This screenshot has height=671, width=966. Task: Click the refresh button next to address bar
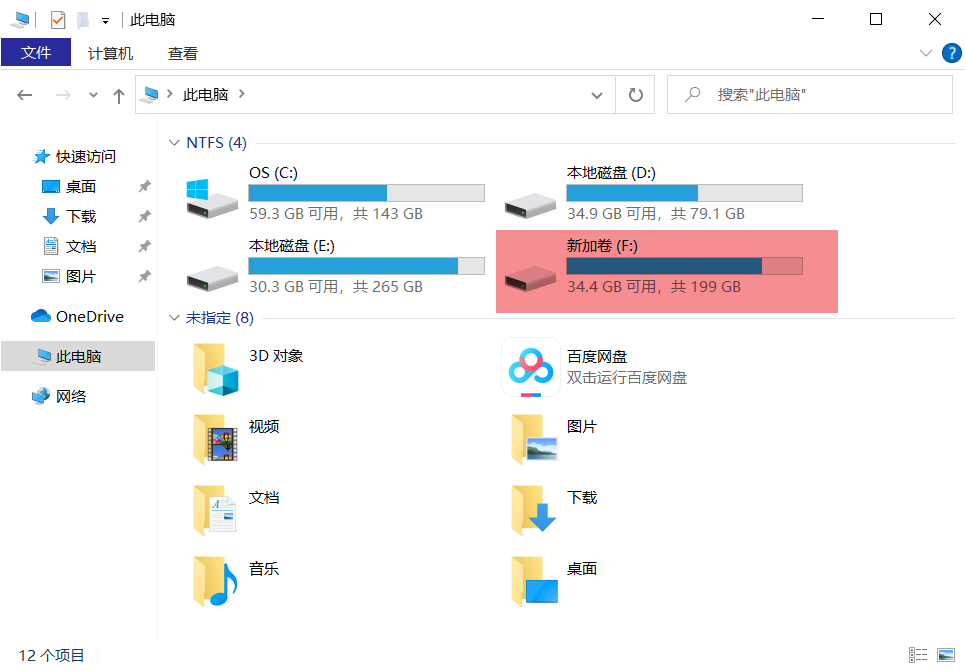637,94
